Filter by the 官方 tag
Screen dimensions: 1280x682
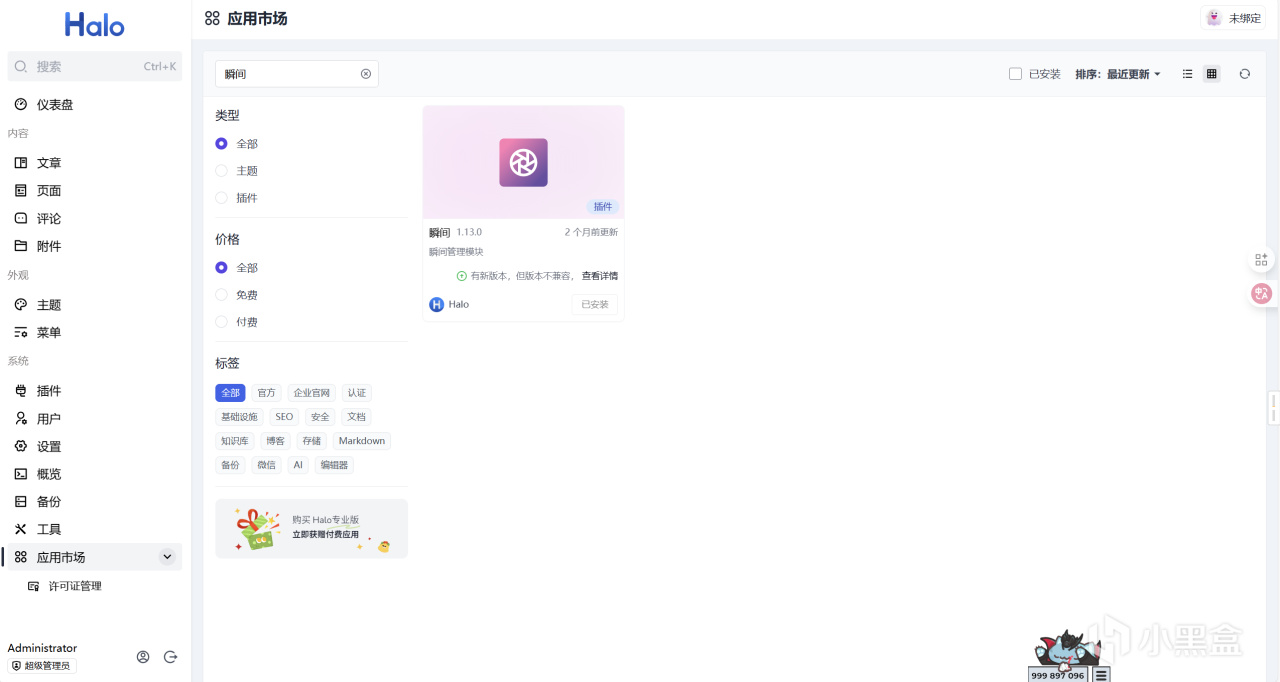[x=266, y=393]
